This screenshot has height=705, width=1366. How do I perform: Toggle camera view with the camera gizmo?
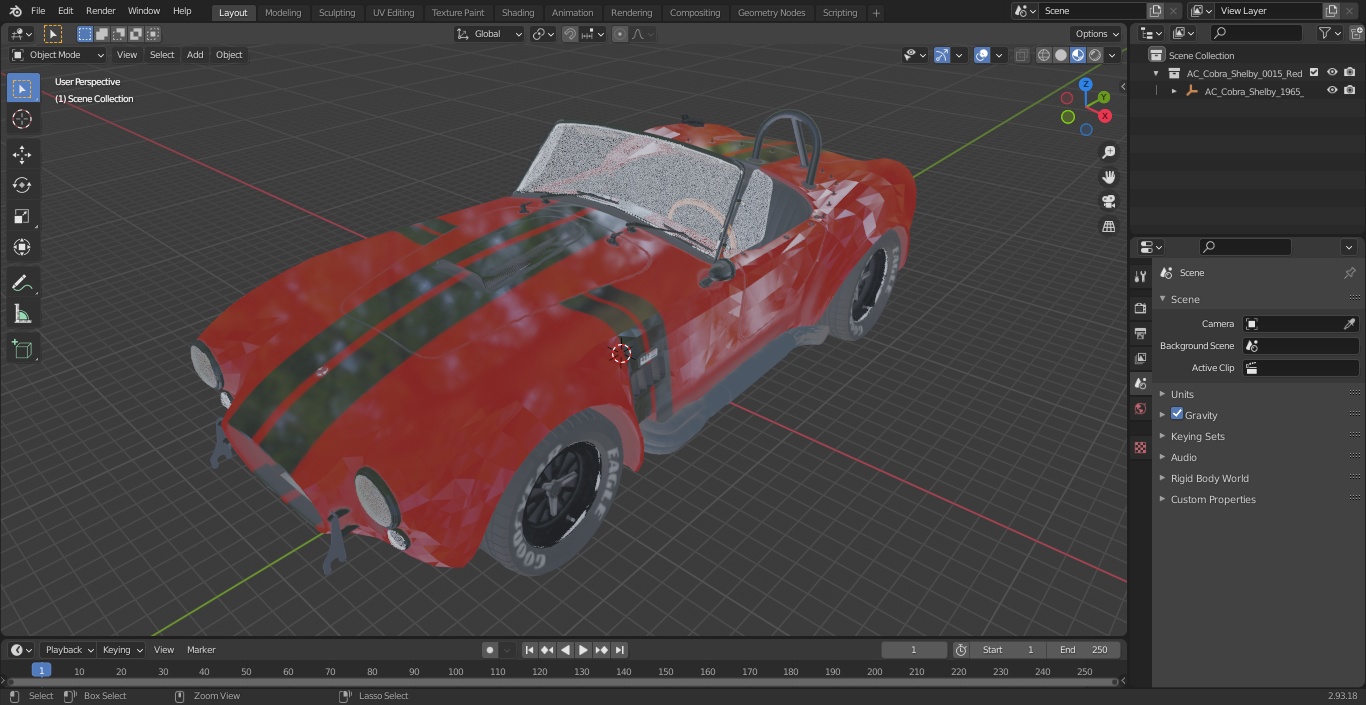pos(1108,201)
